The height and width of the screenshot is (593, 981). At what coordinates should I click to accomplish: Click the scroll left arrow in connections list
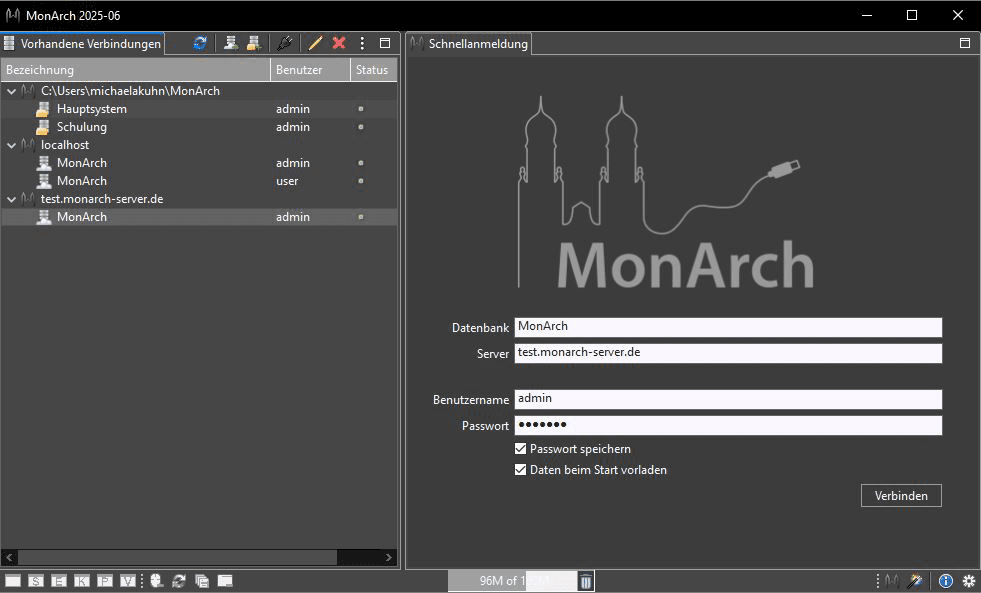[9, 557]
